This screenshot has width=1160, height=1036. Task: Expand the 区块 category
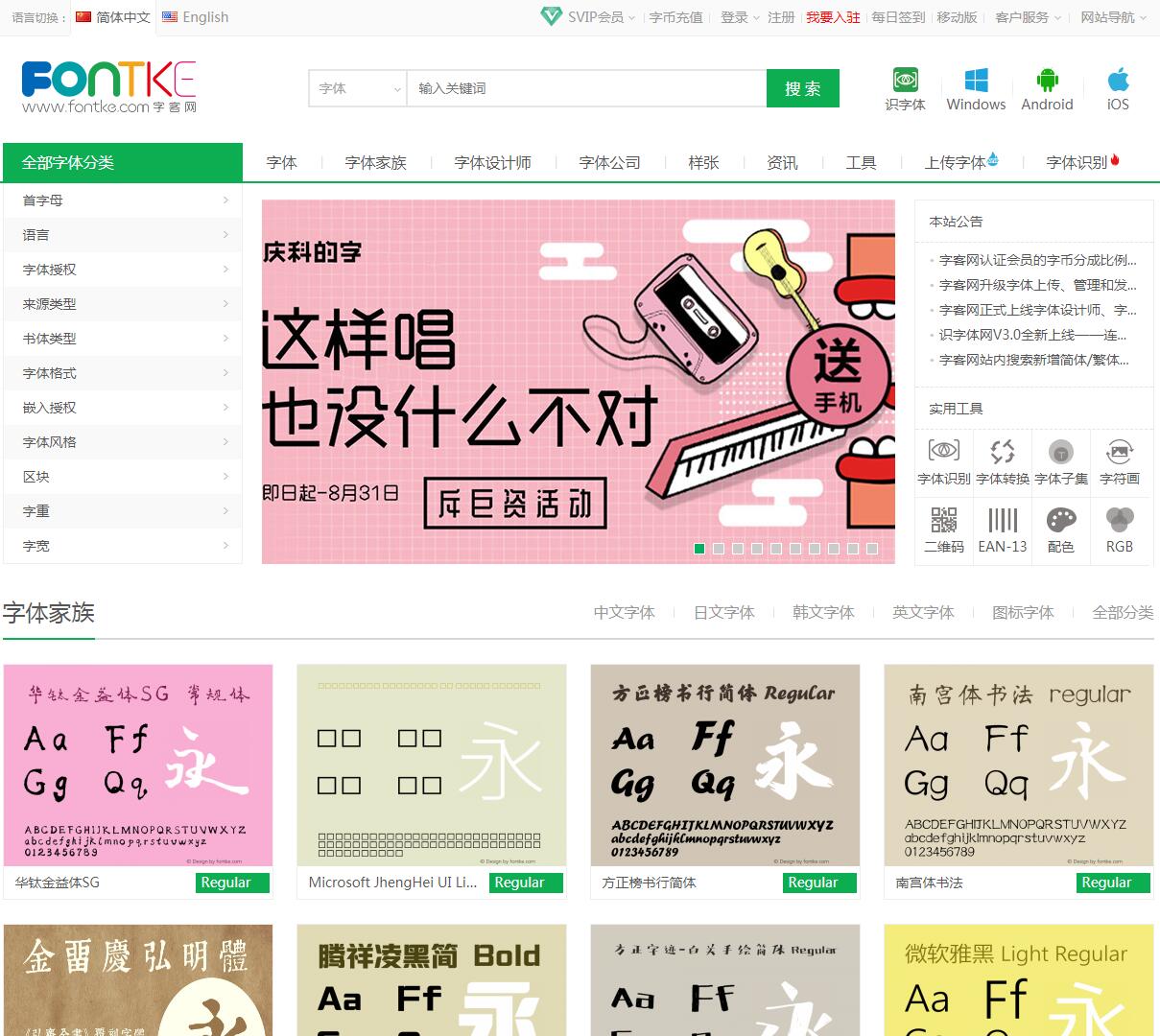[x=123, y=477]
